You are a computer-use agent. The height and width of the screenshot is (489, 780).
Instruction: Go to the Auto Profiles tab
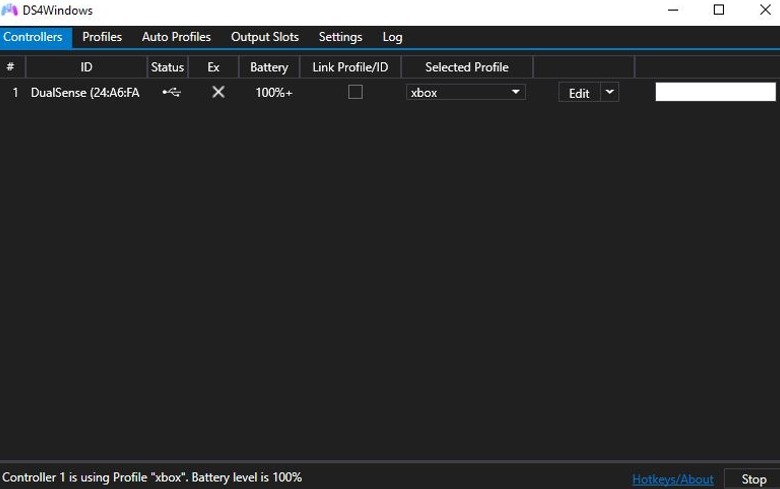(x=176, y=37)
